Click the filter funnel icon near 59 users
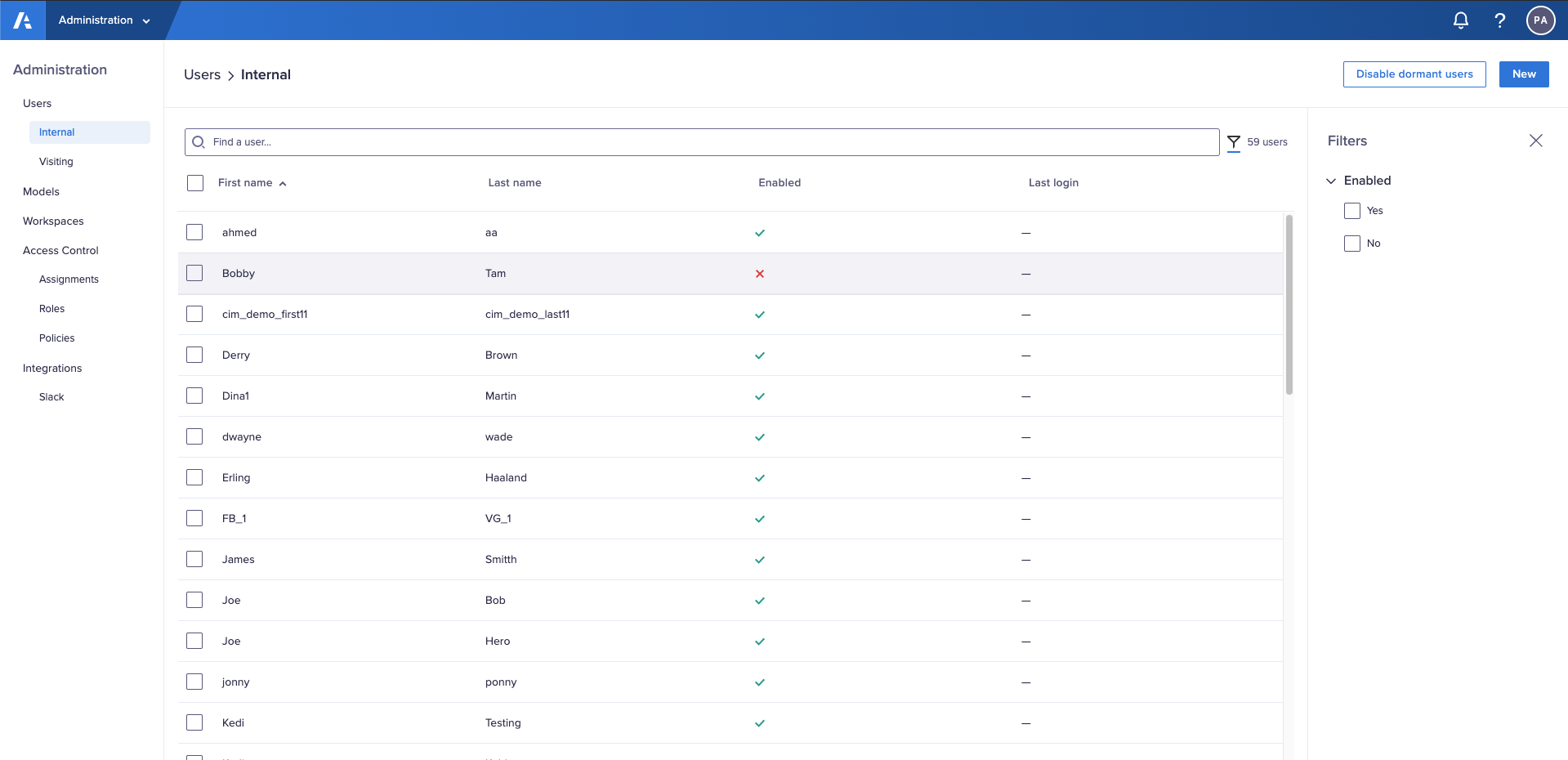This screenshot has height=760, width=1568. [1234, 141]
